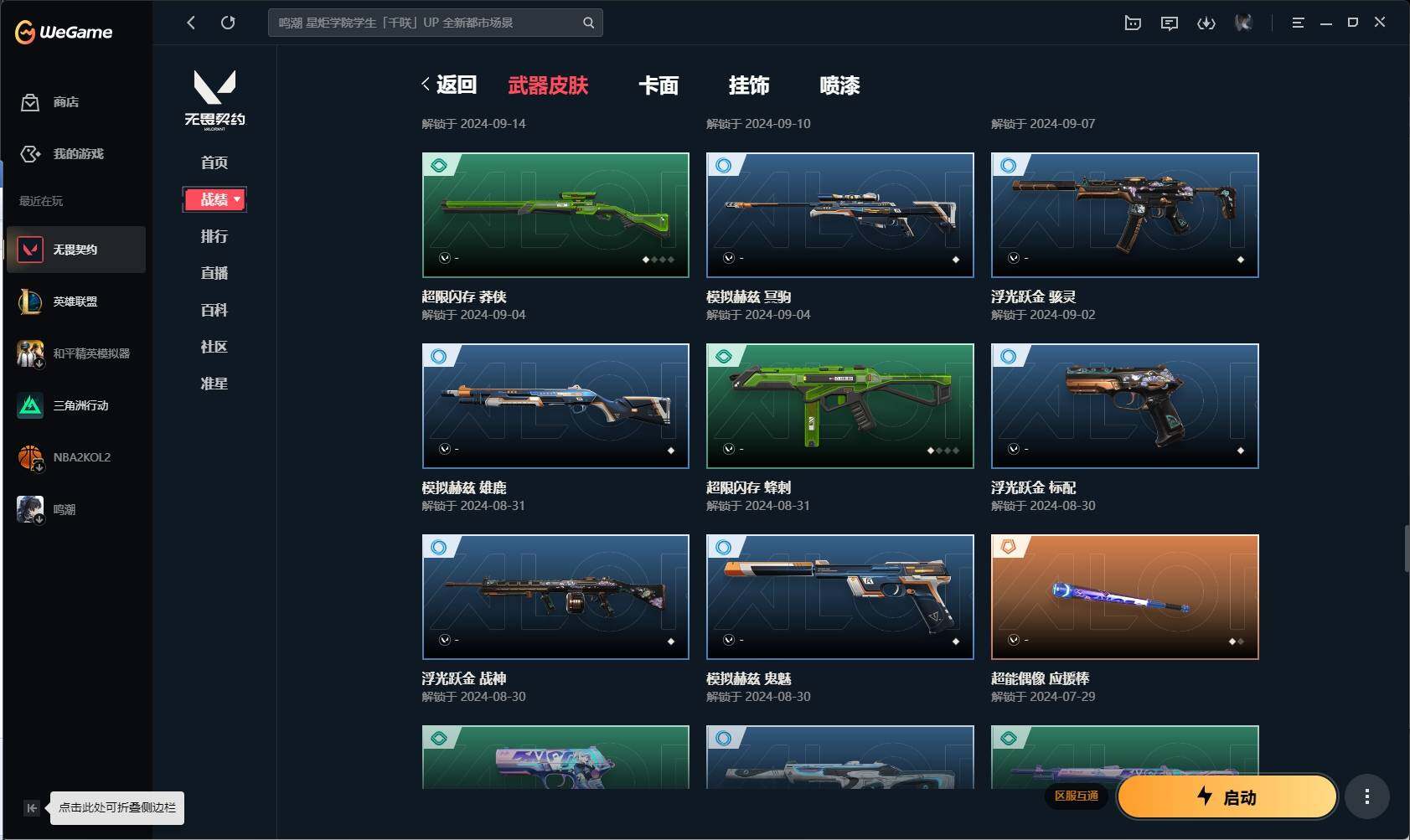Go back using the top bar arrow
Image resolution: width=1410 pixels, height=840 pixels.
(x=191, y=23)
